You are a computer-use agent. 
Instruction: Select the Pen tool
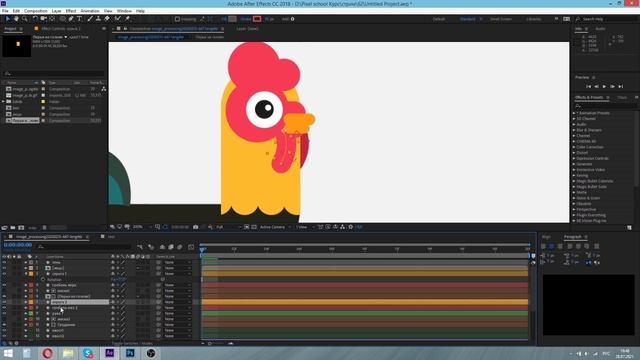click(71, 19)
